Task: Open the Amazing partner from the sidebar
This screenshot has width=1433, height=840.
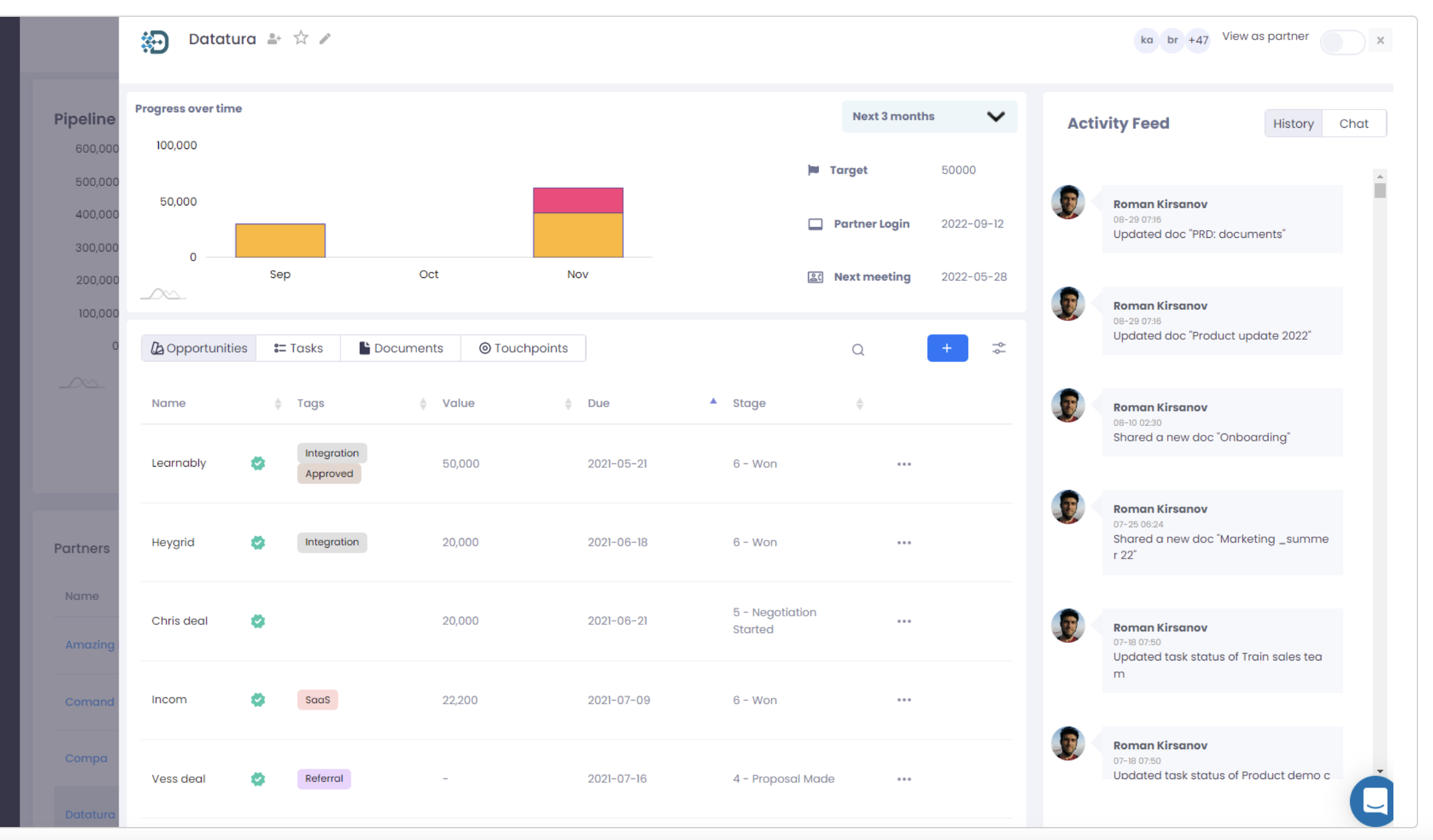Action: click(89, 644)
